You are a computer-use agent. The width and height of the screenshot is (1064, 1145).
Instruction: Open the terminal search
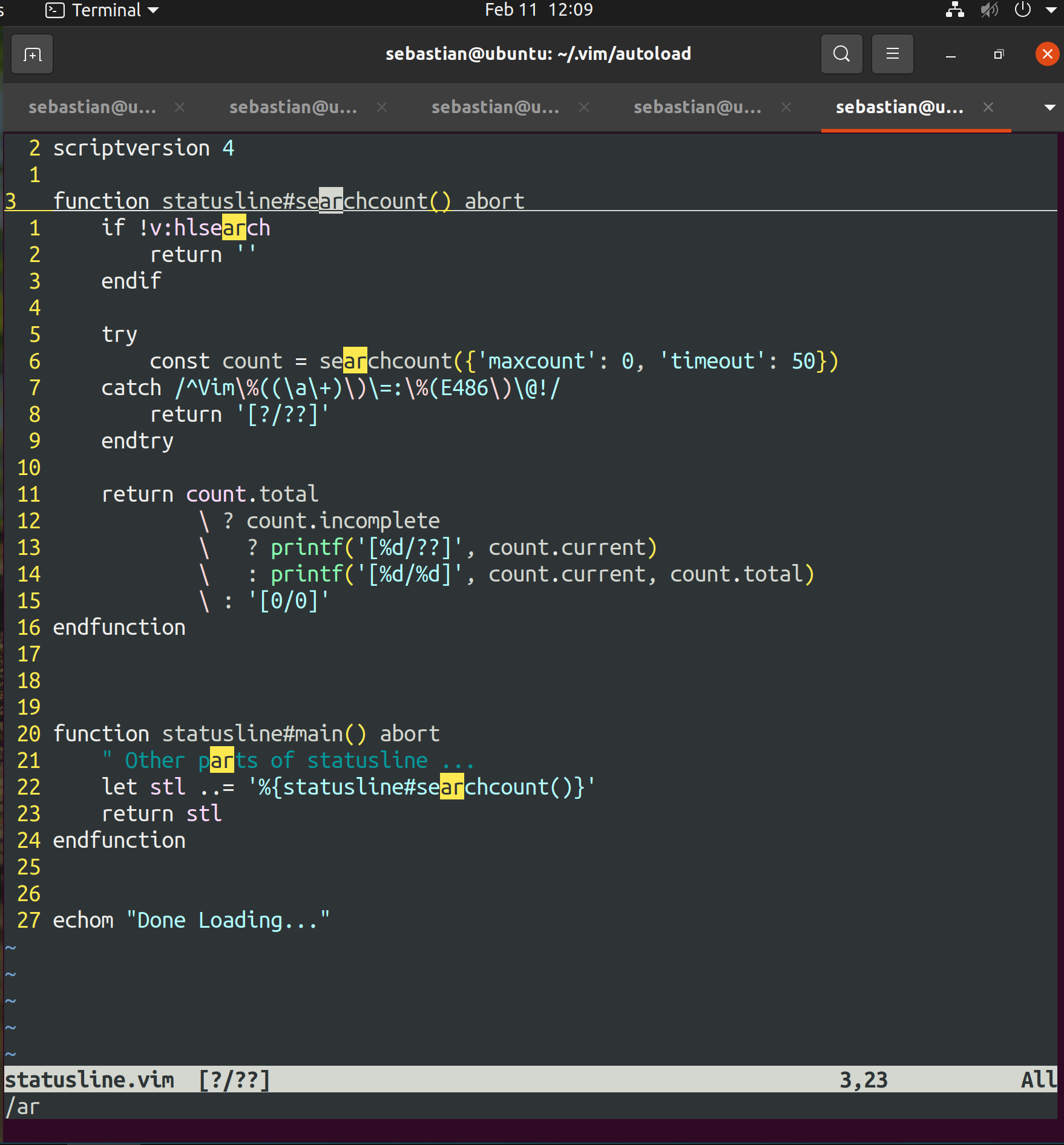coord(841,54)
